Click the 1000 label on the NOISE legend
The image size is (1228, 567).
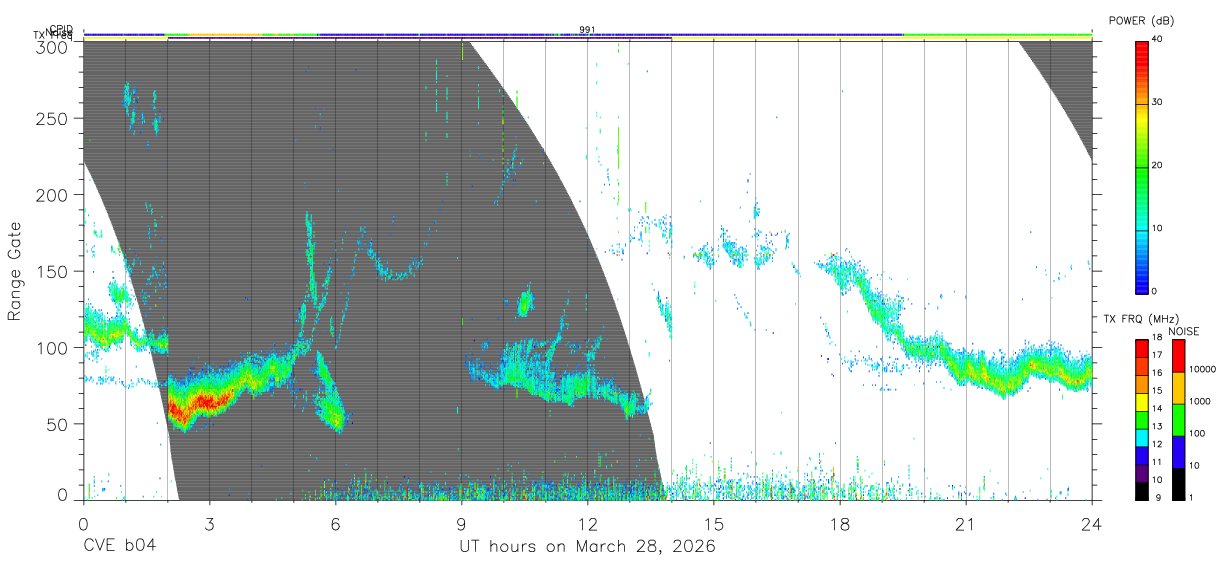pos(1199,401)
